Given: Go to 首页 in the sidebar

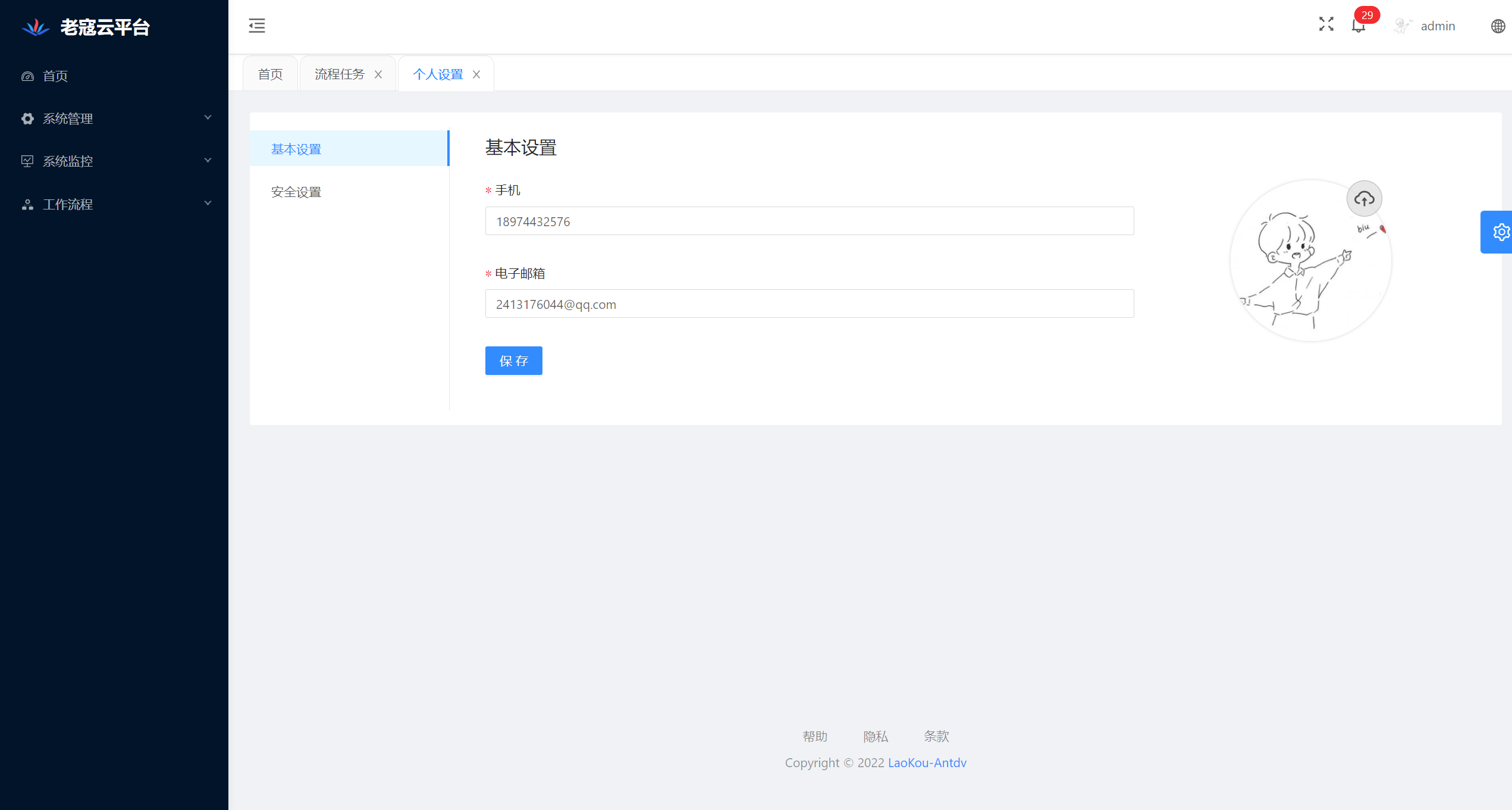Looking at the screenshot, I should point(55,76).
